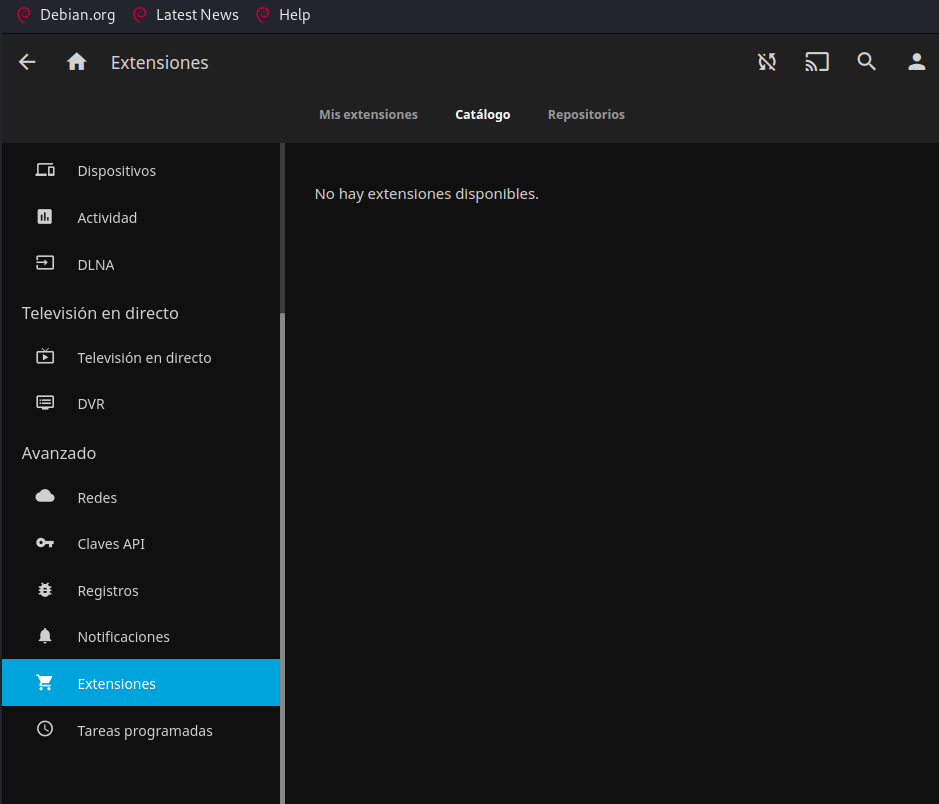The image size is (939, 804).
Task: Select the Dispositivos device icon
Action: coord(45,170)
